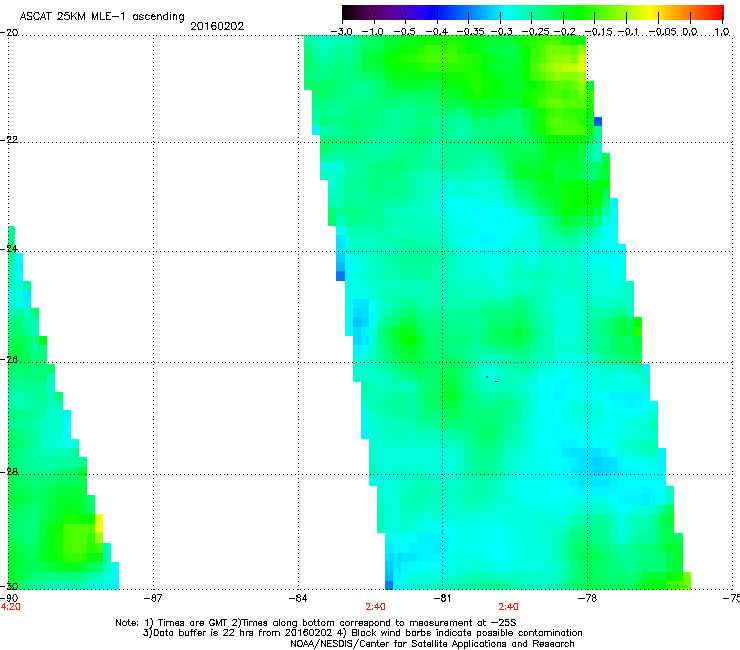Click the yellow cell at the swath's top right corner
740x650 pixels.
point(582,63)
